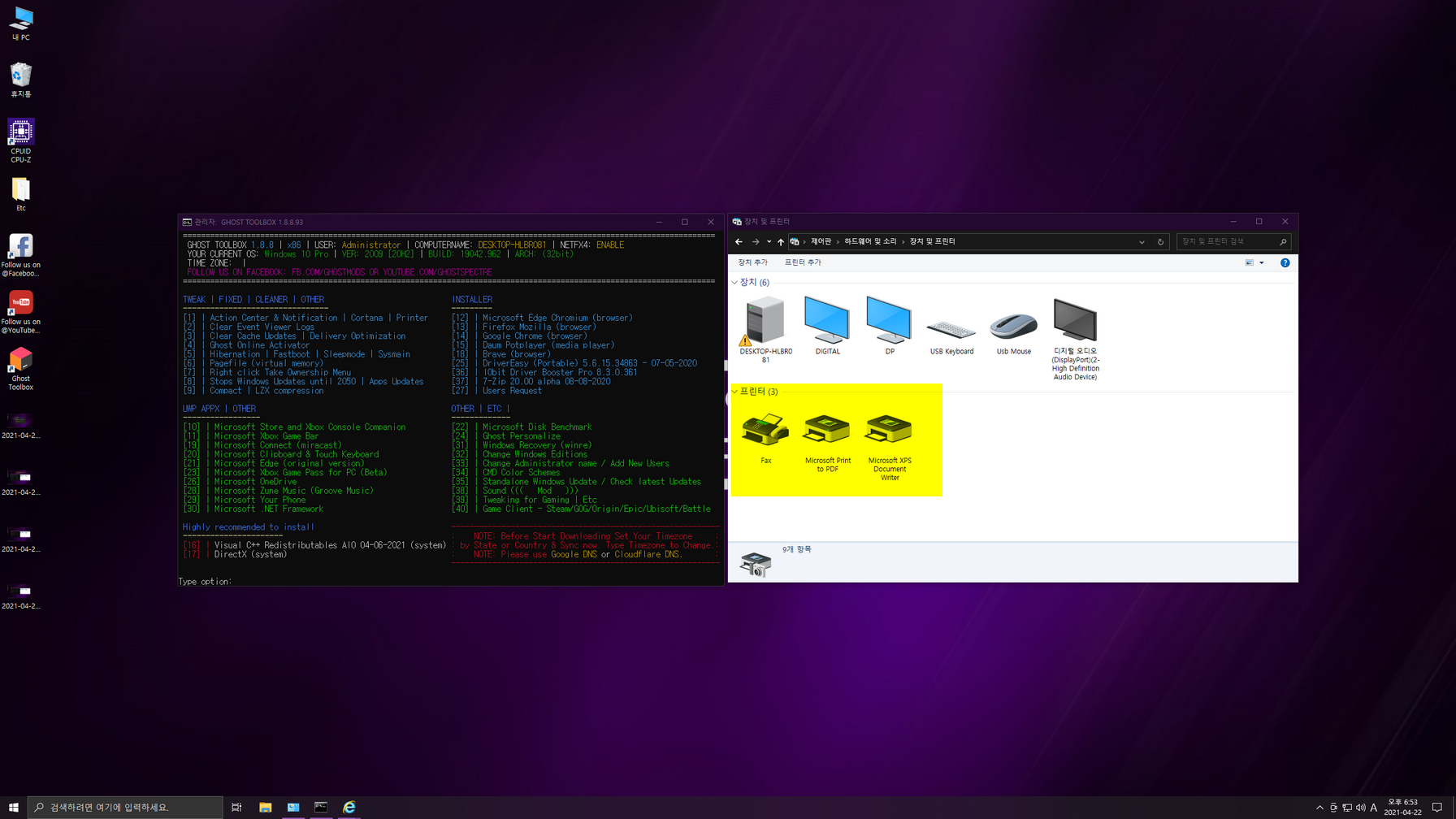The height and width of the screenshot is (819, 1456).
Task: Collapse the 프린터 (3) group
Action: [x=734, y=392]
